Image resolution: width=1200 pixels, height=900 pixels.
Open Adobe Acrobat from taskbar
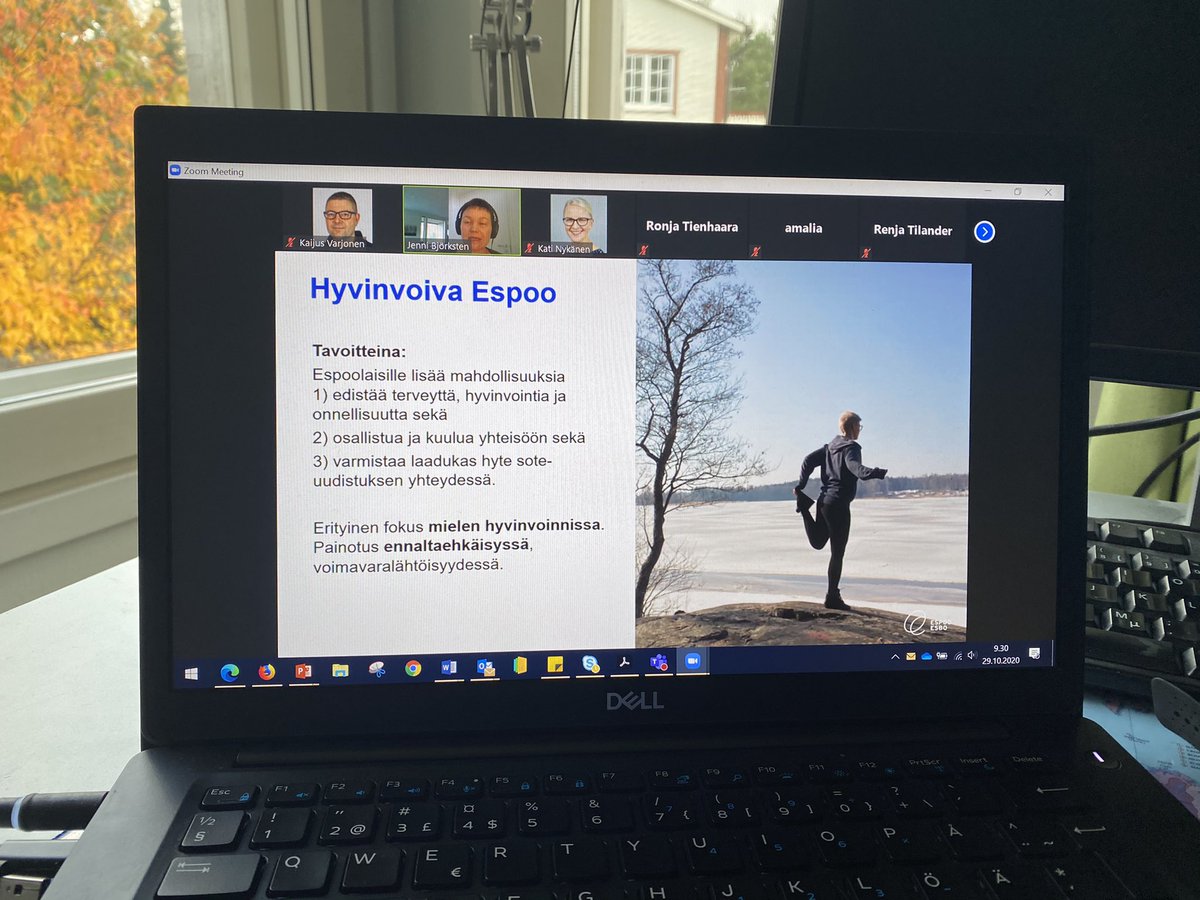[625, 664]
